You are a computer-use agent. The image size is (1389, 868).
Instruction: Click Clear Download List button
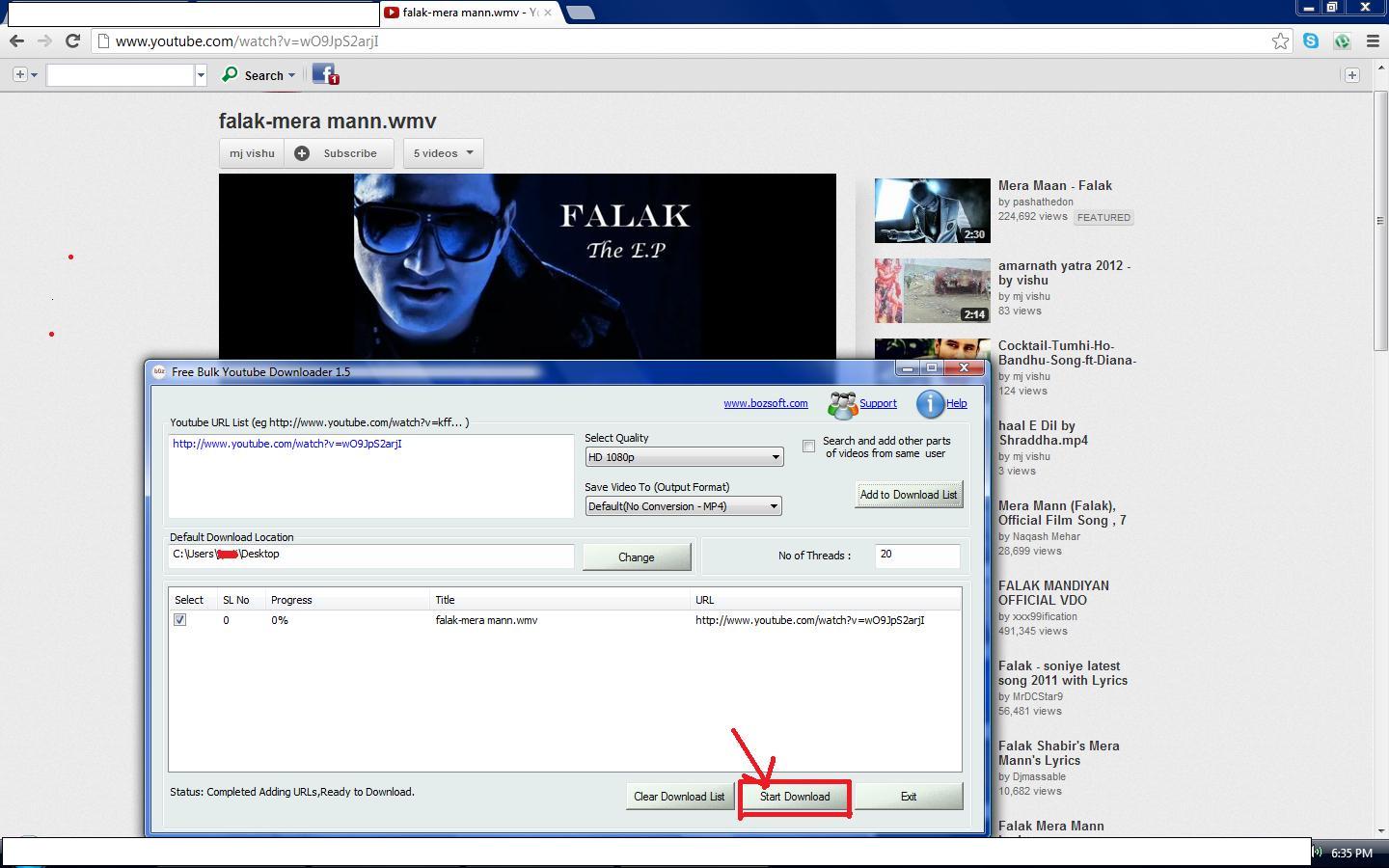click(679, 797)
